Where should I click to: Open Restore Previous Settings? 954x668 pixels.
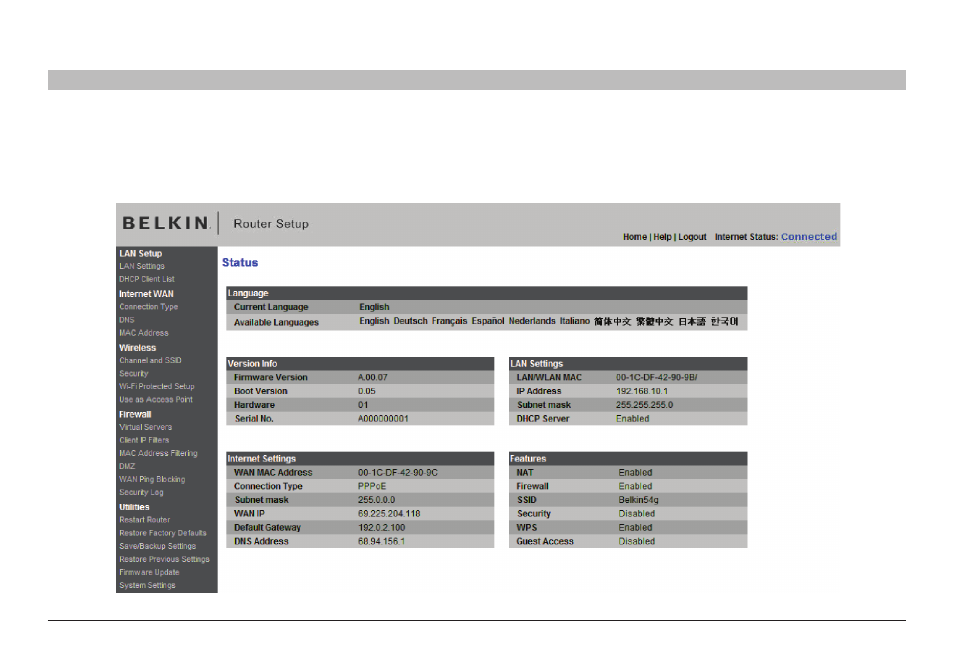164,559
